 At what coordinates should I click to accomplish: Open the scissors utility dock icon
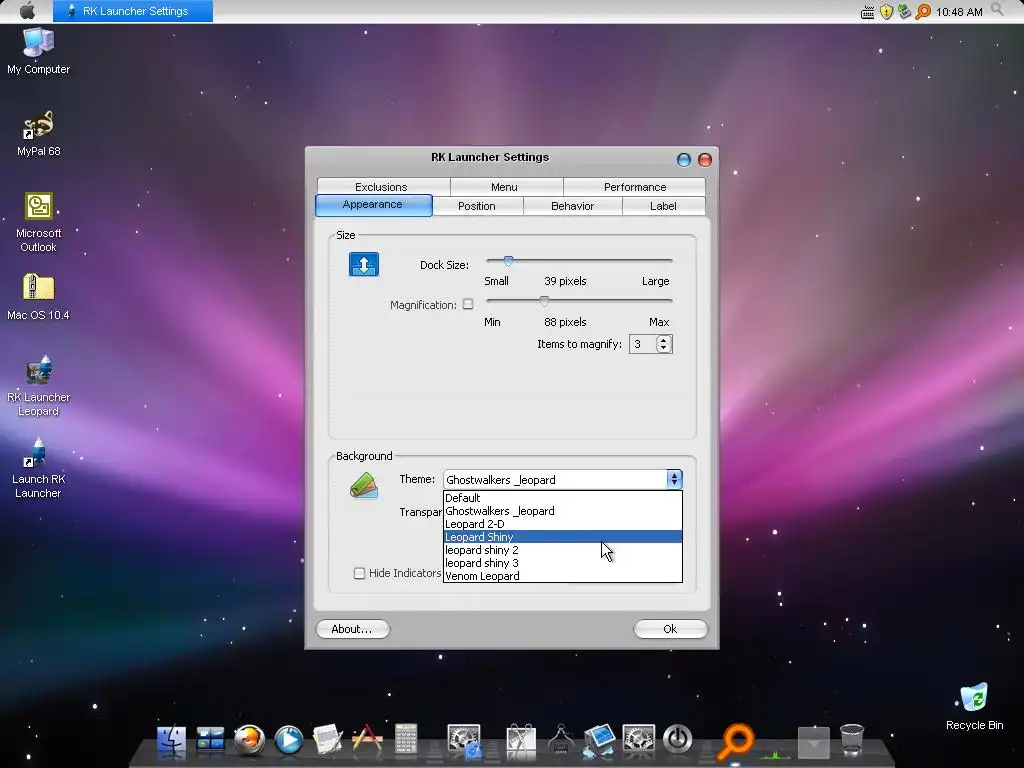521,741
